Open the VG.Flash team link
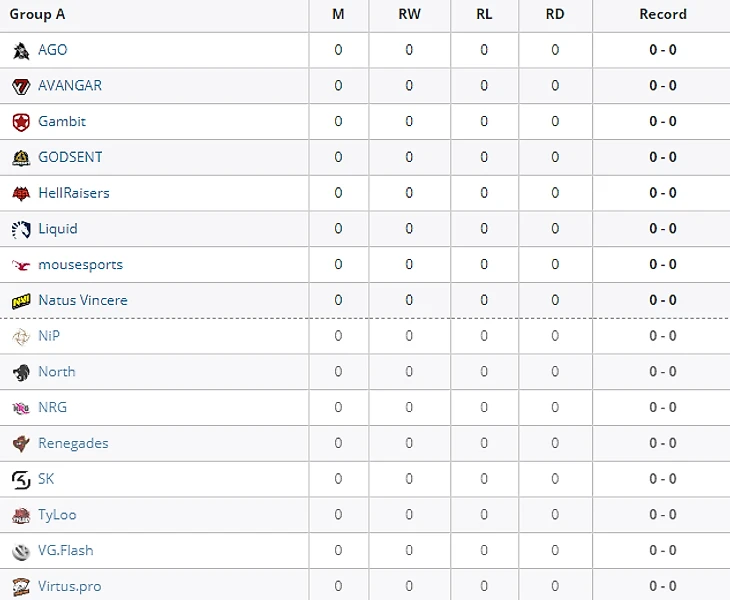This screenshot has width=730, height=600. (x=66, y=550)
